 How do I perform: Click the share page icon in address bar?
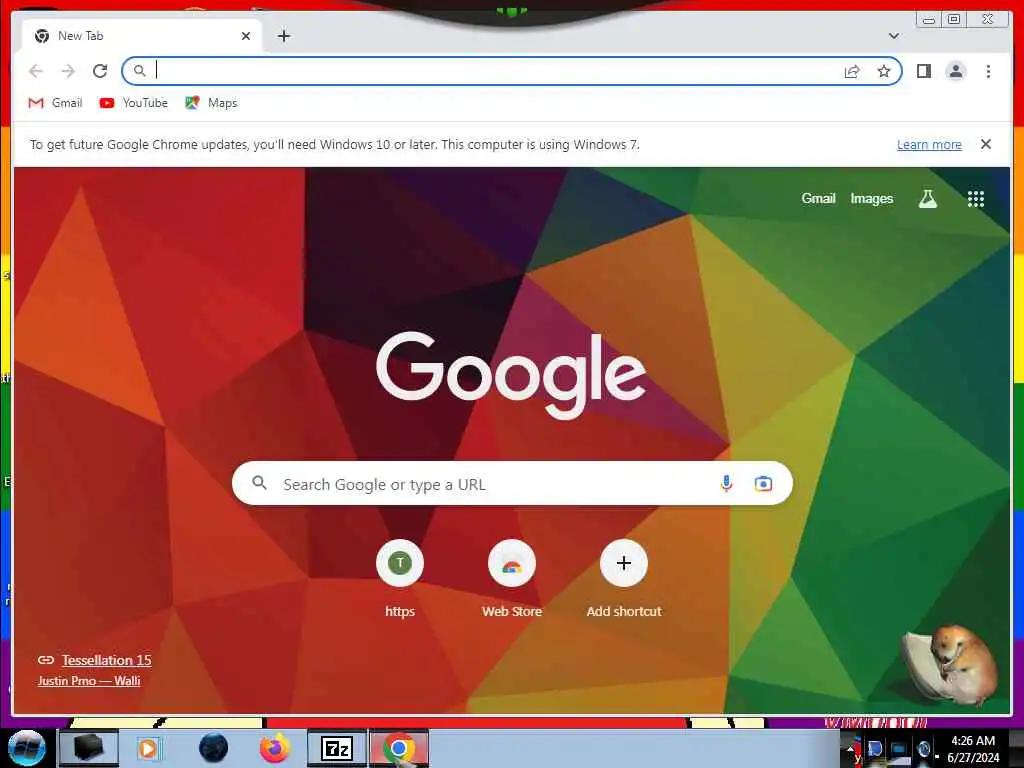852,71
